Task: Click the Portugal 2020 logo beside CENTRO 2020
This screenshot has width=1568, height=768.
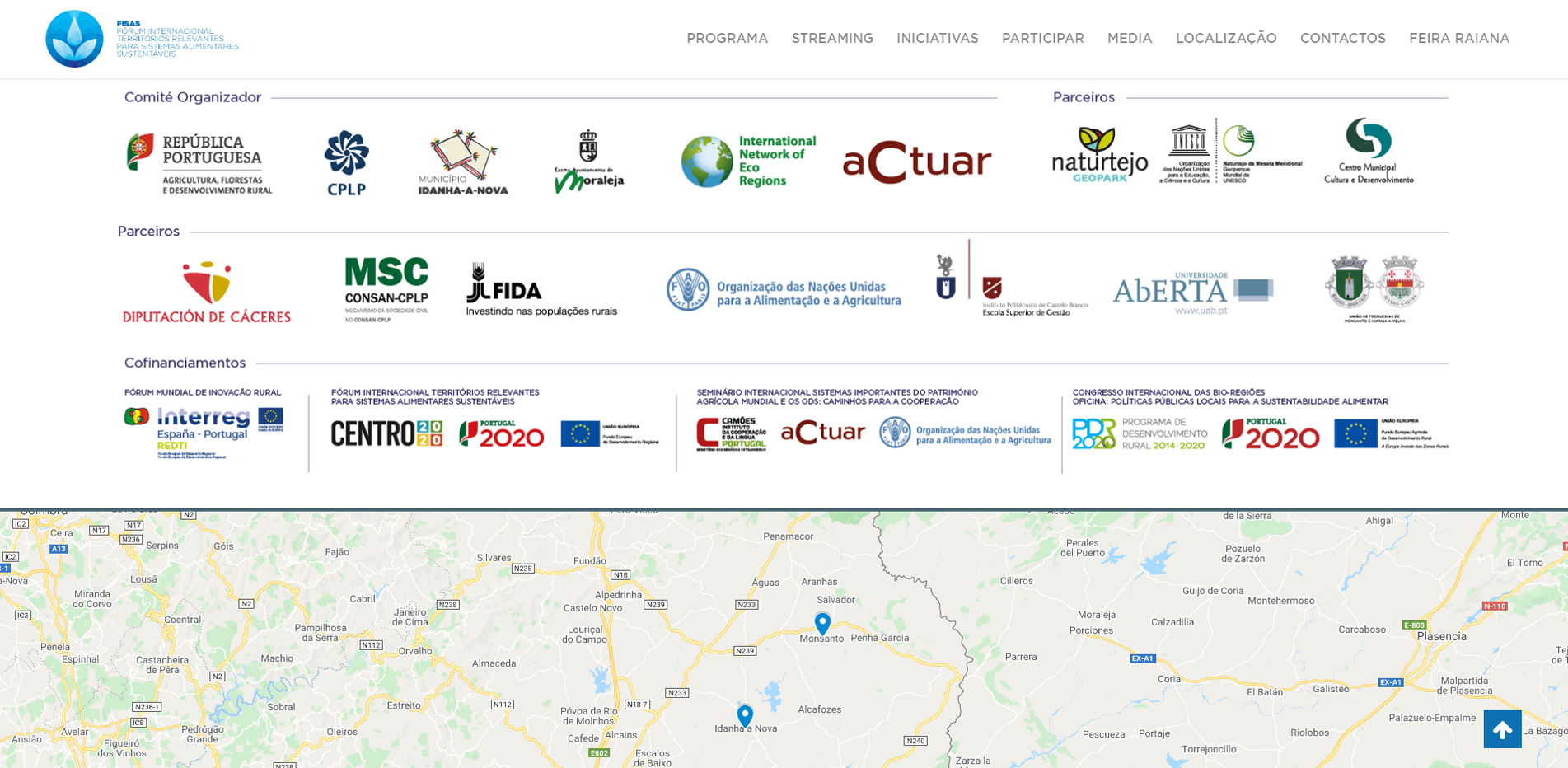Action: coord(501,433)
